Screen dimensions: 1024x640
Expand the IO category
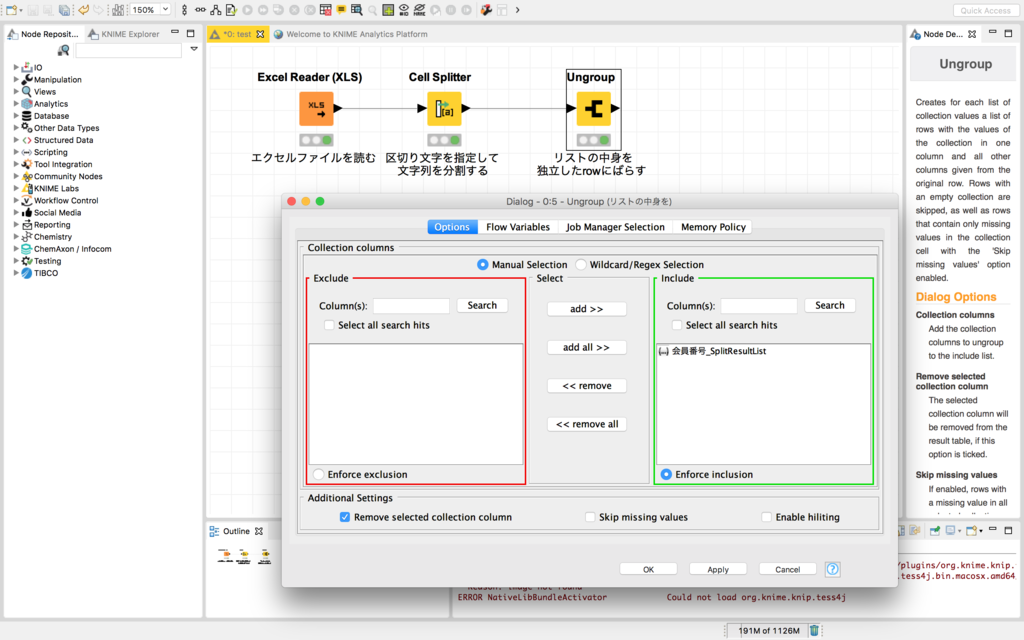coord(16,67)
